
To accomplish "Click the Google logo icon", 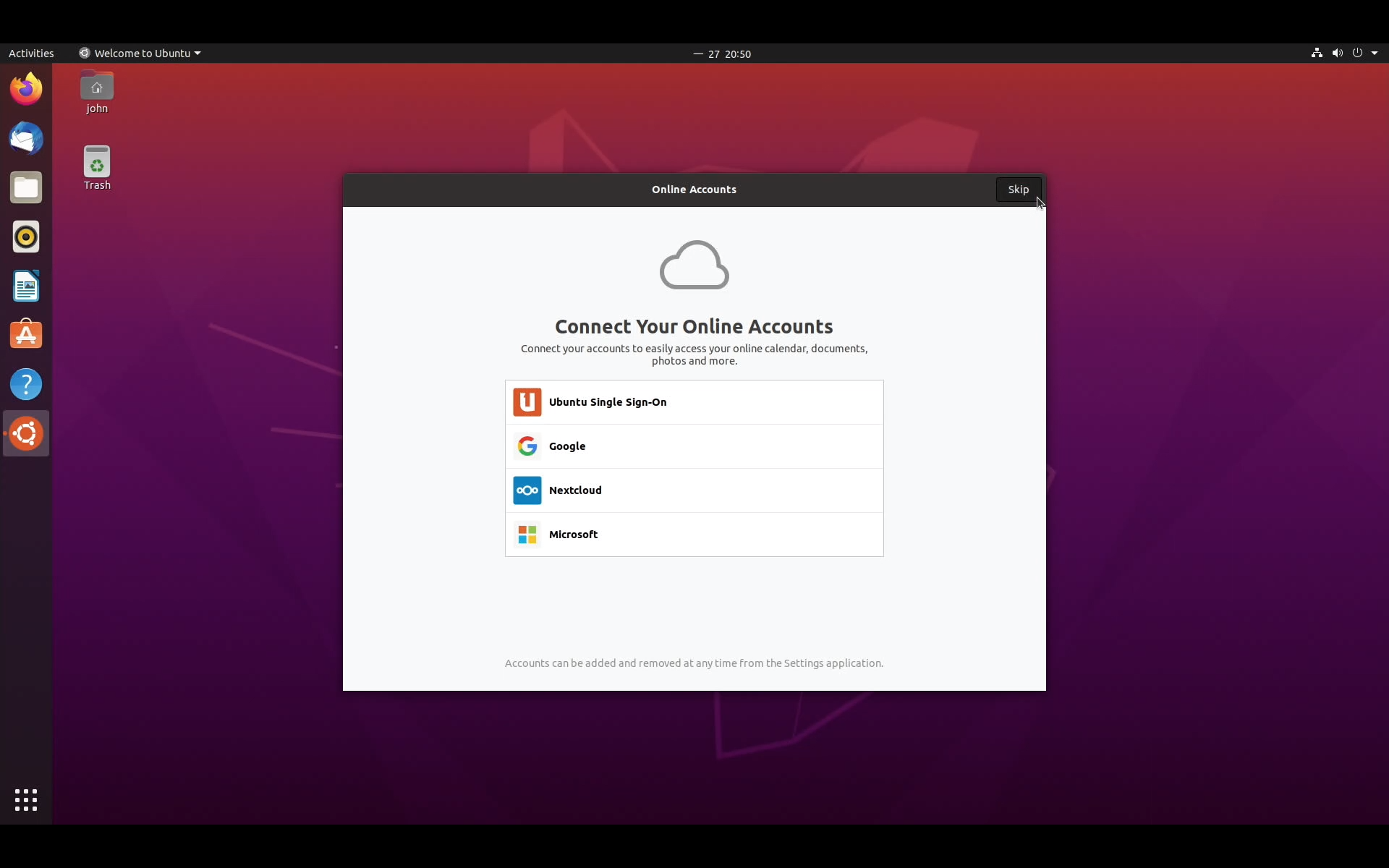I will [x=527, y=446].
